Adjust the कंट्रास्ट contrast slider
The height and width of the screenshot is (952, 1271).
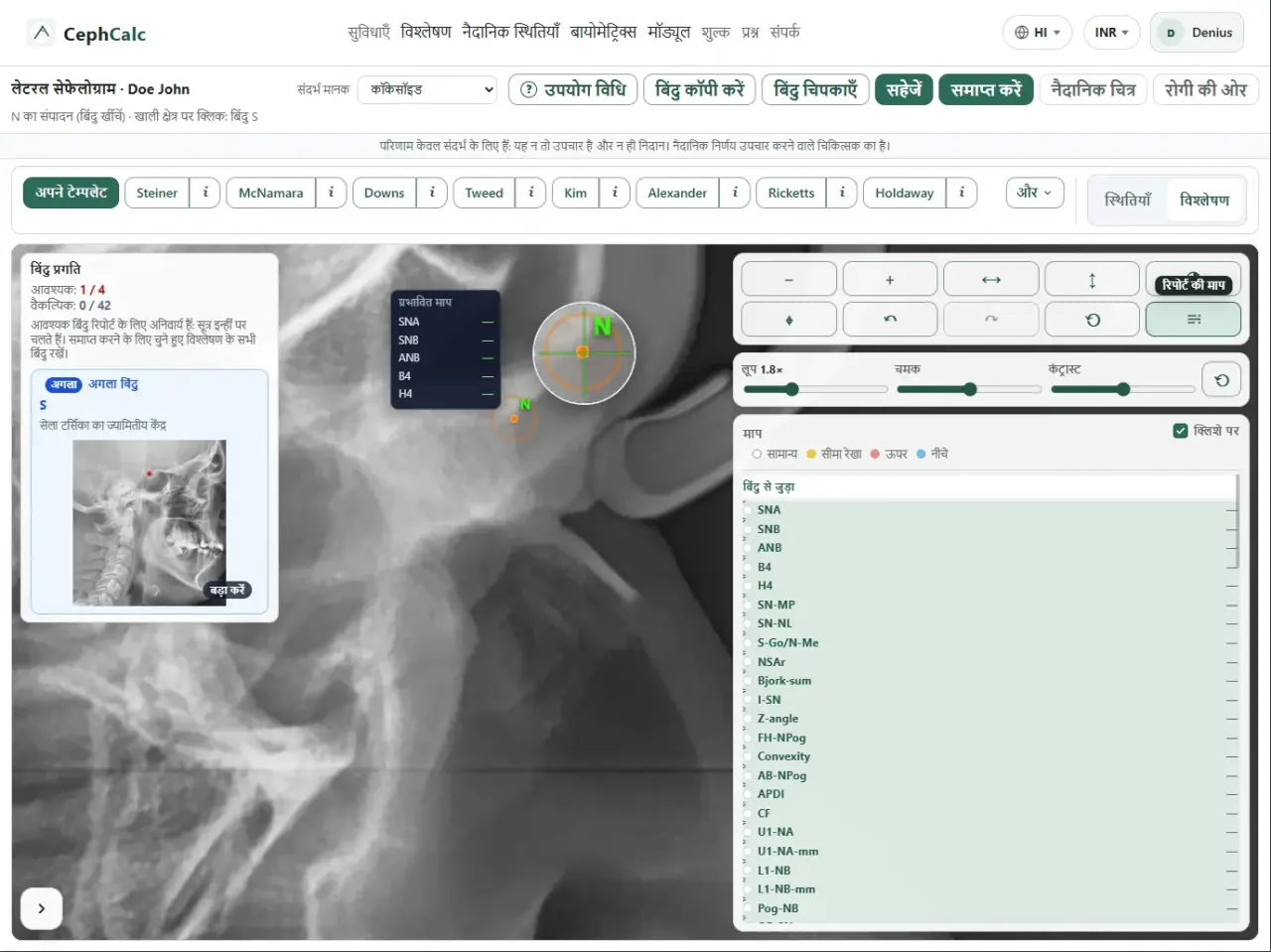[1122, 389]
